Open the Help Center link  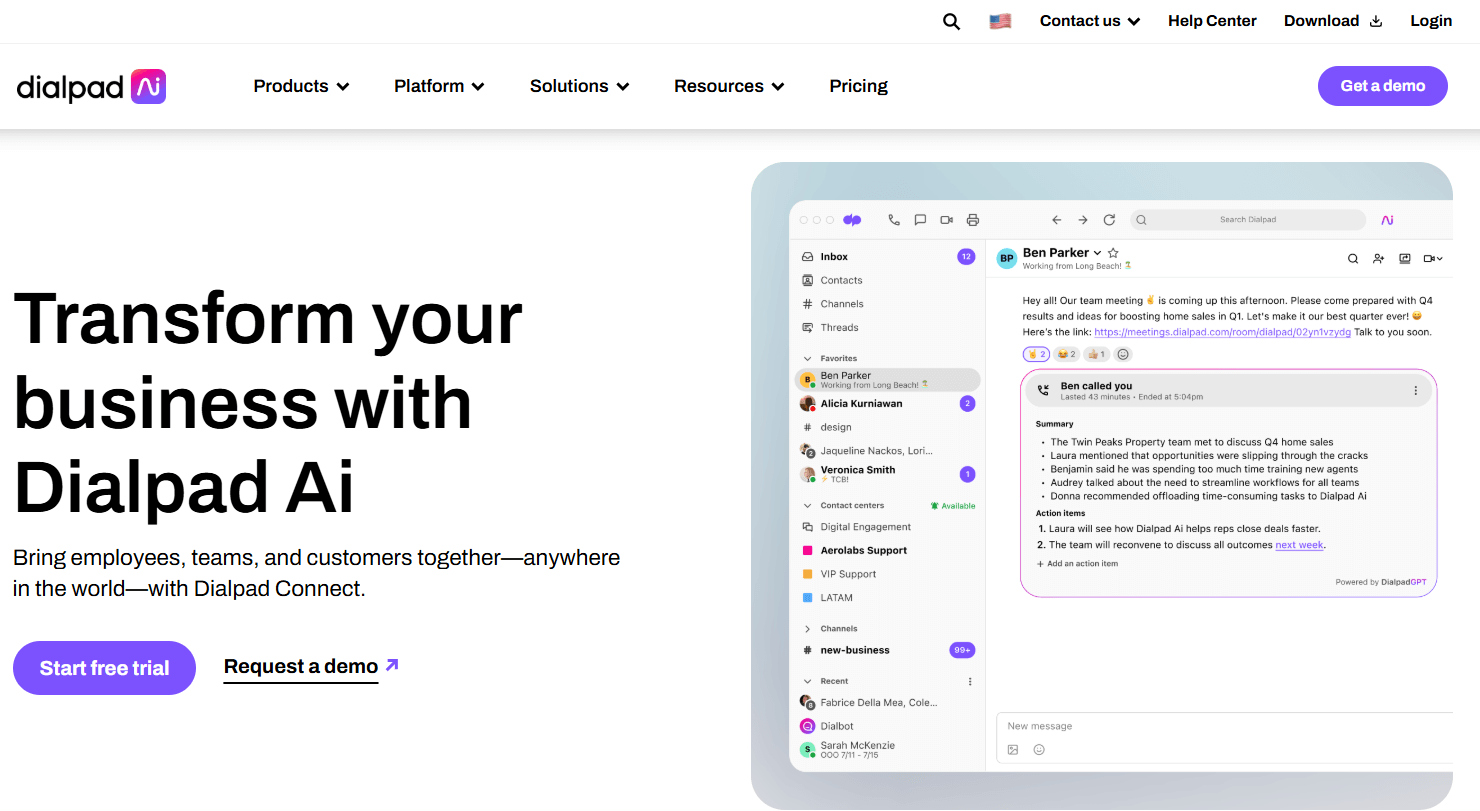point(1212,21)
